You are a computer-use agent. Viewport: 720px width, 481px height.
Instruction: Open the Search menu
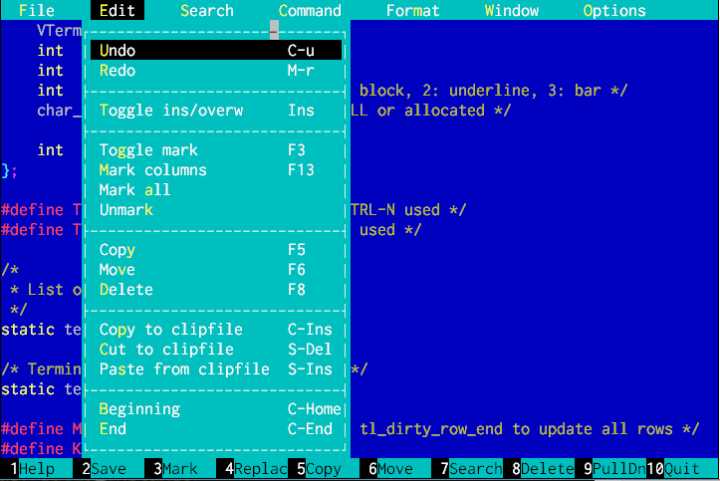click(207, 11)
